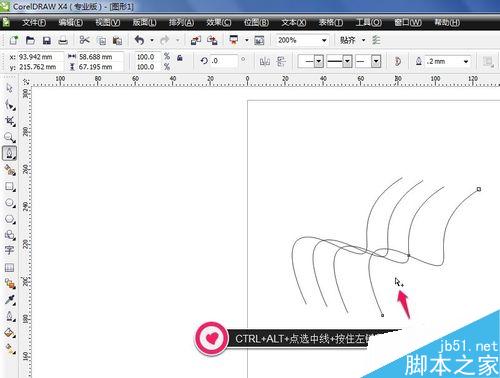The image size is (500, 378).
Task: Click the Welcome screen icon
Action: 259,40
